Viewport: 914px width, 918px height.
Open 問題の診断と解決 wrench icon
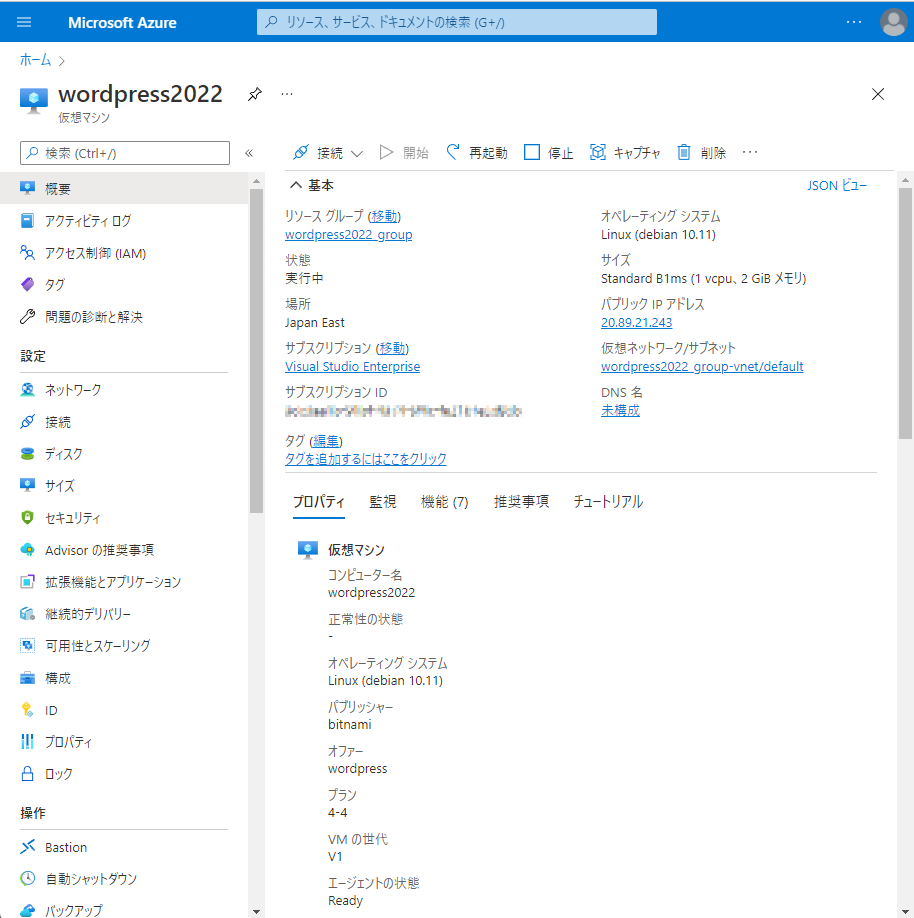click(28, 317)
